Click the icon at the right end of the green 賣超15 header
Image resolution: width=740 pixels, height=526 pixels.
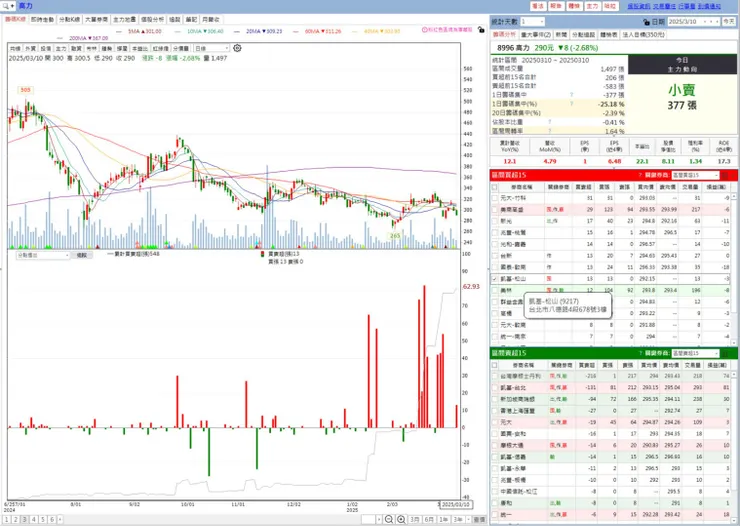click(725, 353)
